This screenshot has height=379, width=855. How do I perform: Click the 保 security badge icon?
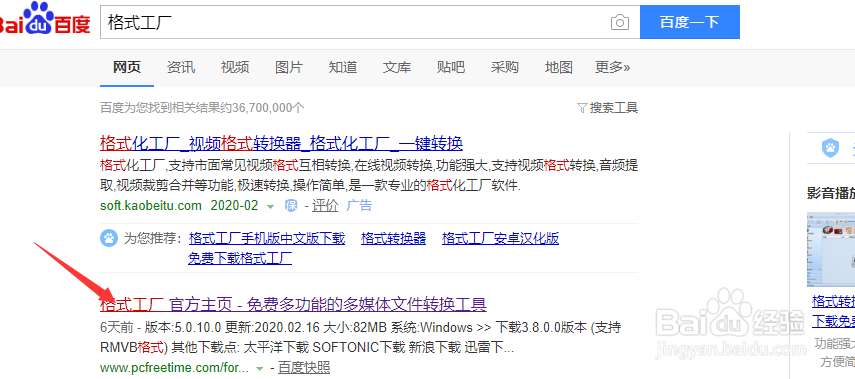click(x=291, y=206)
